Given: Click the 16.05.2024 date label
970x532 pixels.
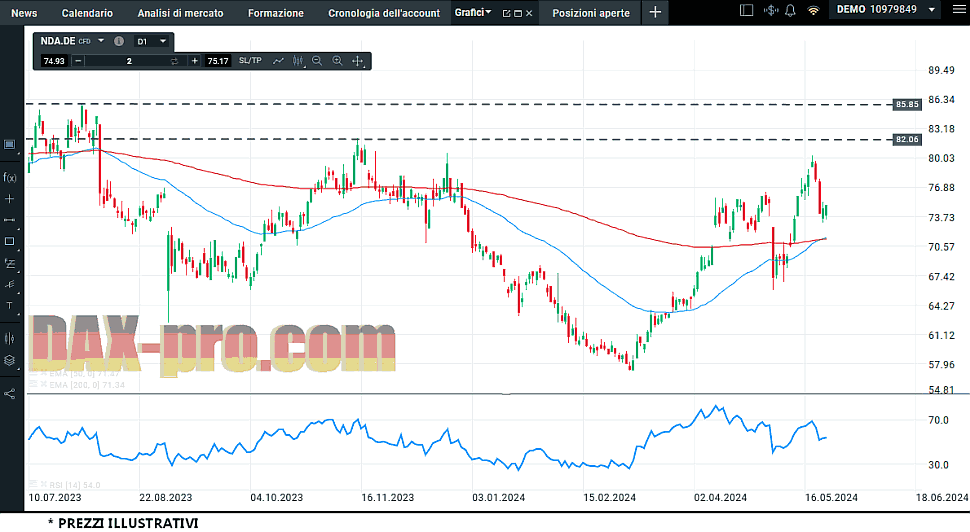Looking at the screenshot, I should coord(831,497).
